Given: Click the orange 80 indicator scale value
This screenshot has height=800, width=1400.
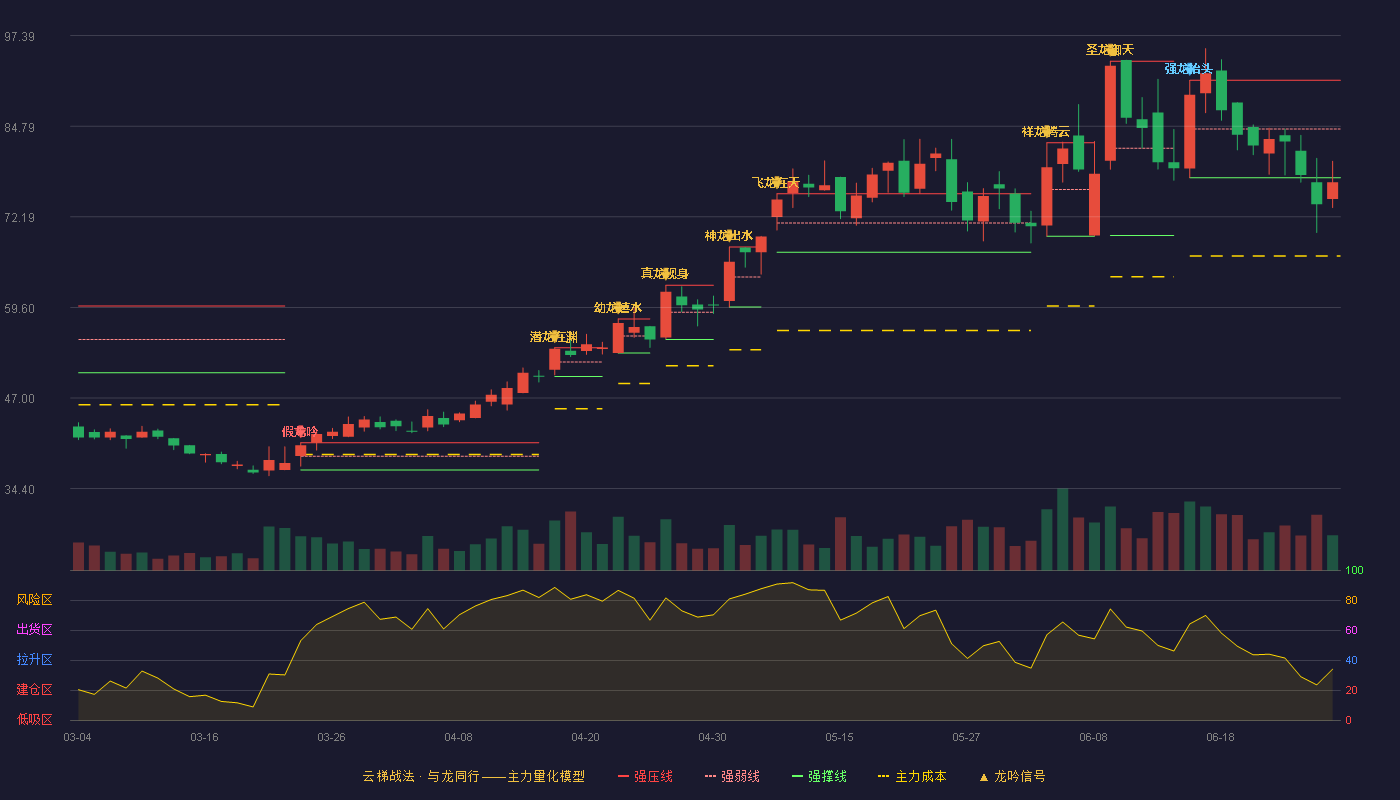Looking at the screenshot, I should (x=1351, y=601).
